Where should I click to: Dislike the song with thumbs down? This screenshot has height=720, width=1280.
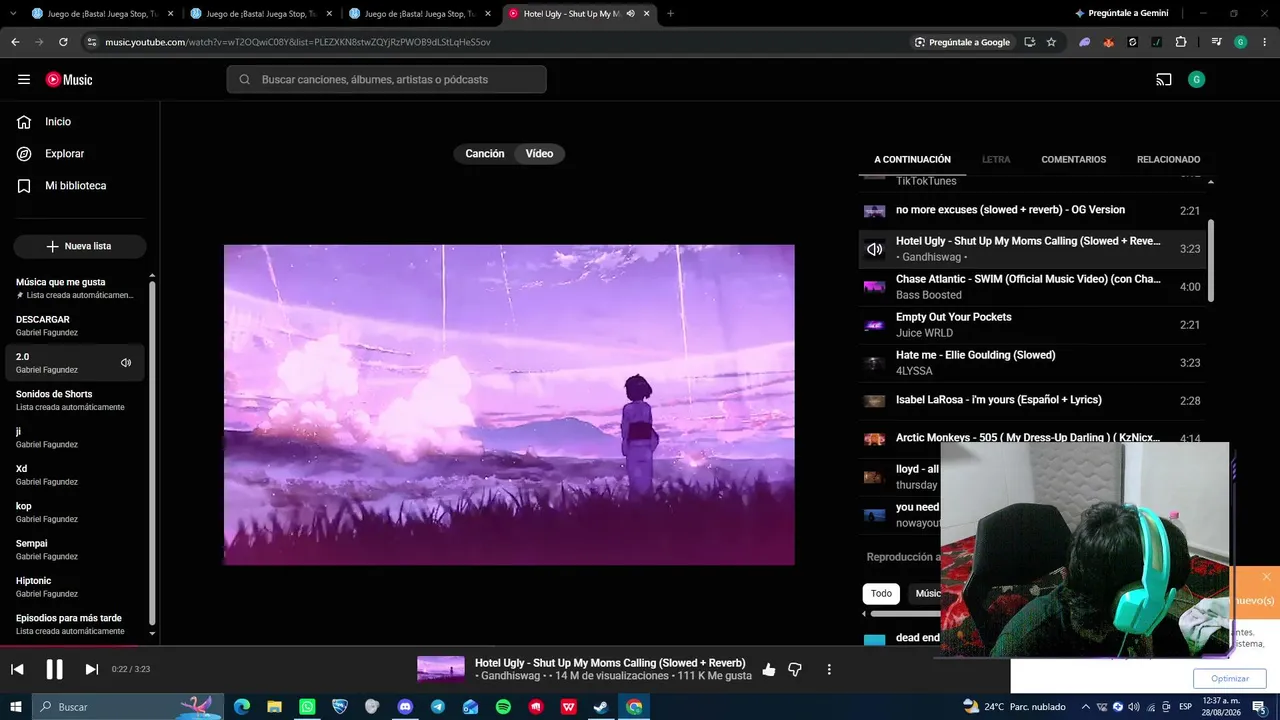coord(795,670)
